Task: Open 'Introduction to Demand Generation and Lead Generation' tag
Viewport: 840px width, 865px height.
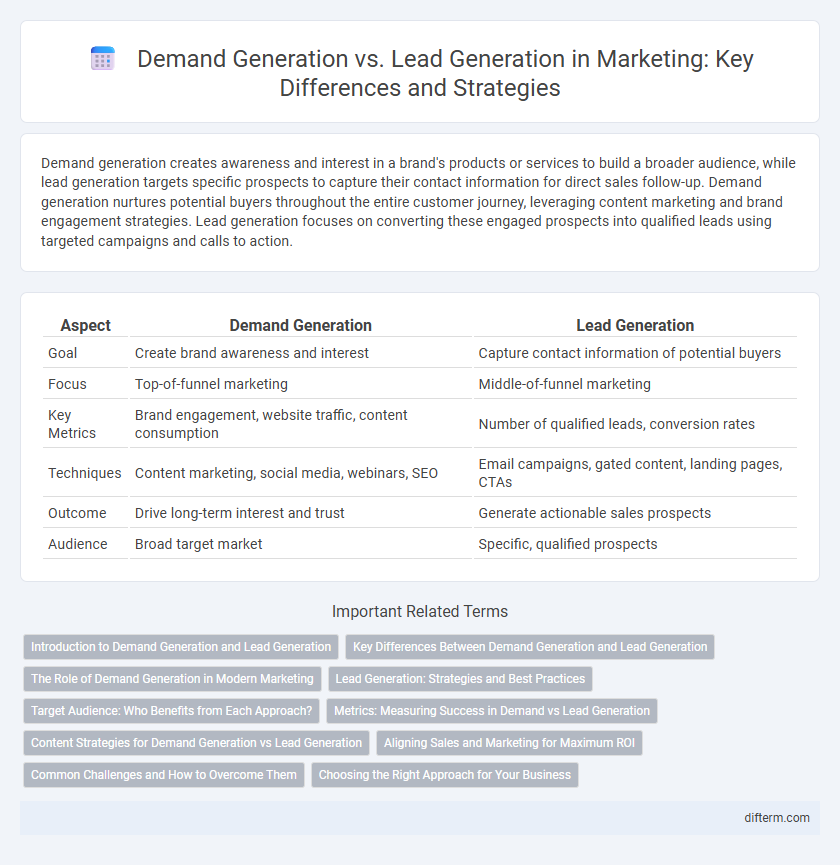Action: [181, 647]
